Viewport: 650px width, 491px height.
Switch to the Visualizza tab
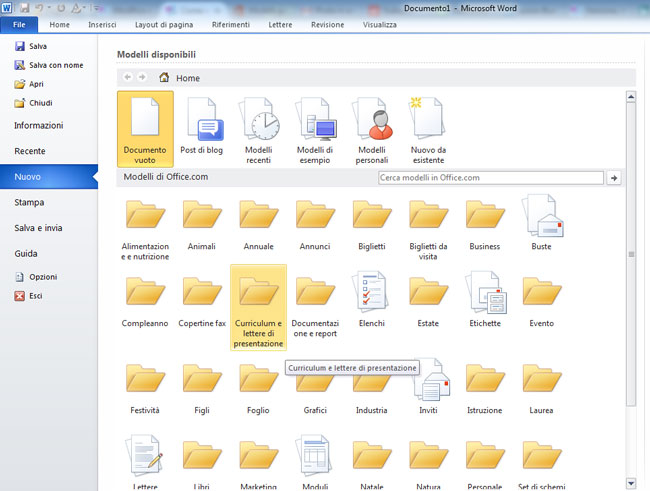click(380, 25)
